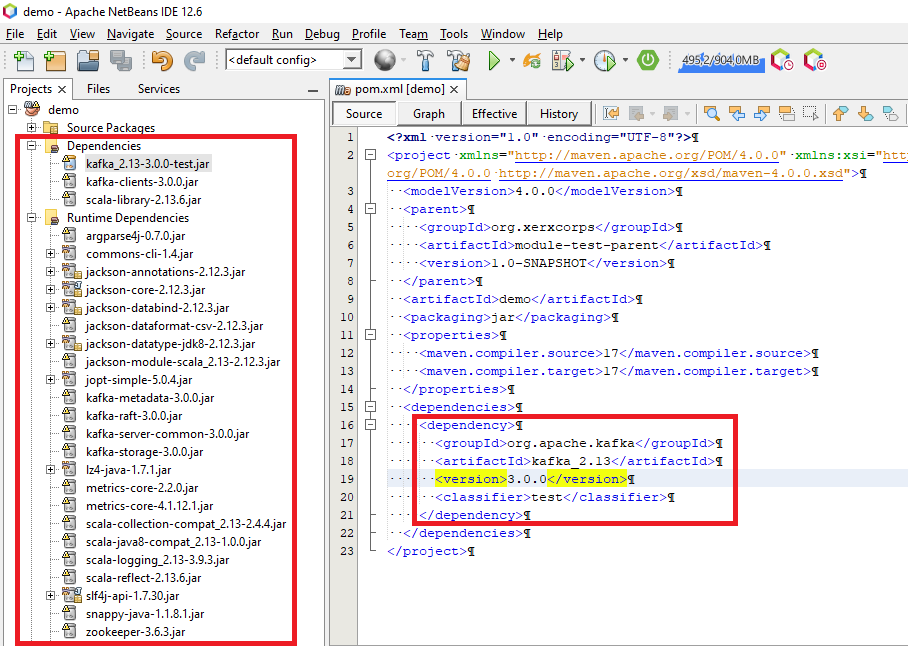Select zookeeper-3.6.3.jar in tree
This screenshot has height=646, width=908.
coord(136,632)
